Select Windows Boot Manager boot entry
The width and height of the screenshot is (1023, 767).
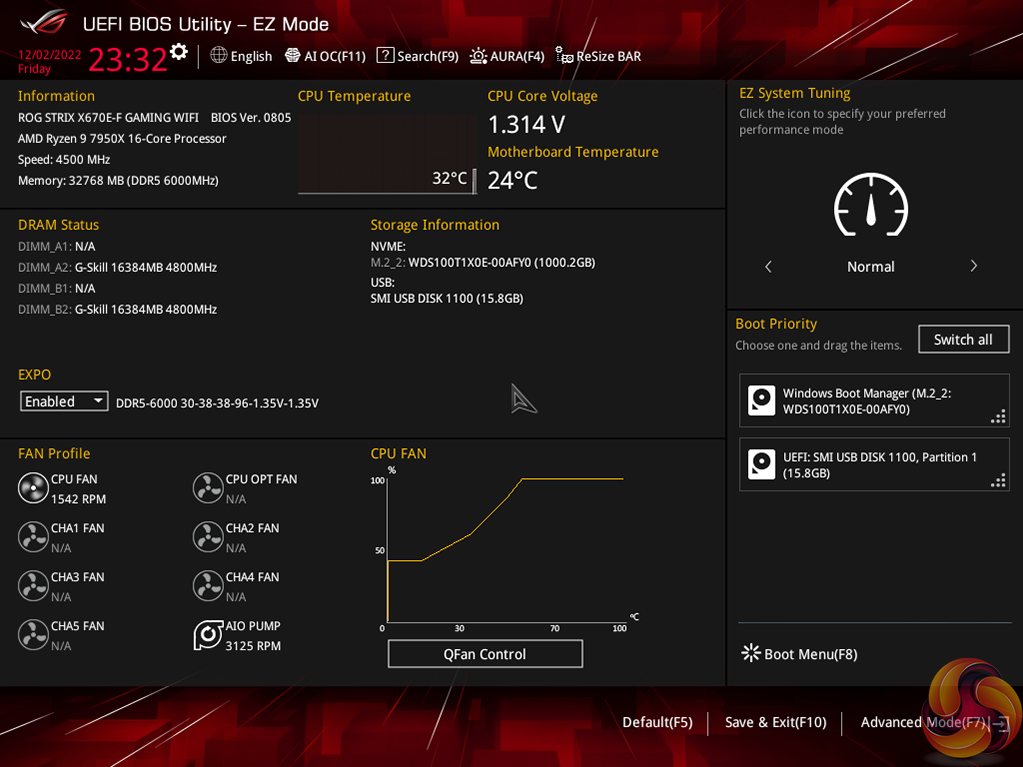coord(874,400)
